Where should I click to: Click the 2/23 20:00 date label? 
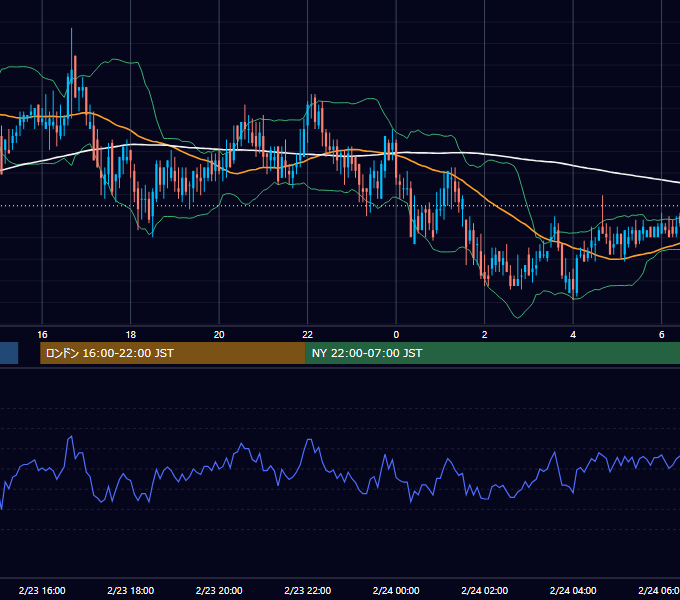pyautogui.click(x=219, y=590)
